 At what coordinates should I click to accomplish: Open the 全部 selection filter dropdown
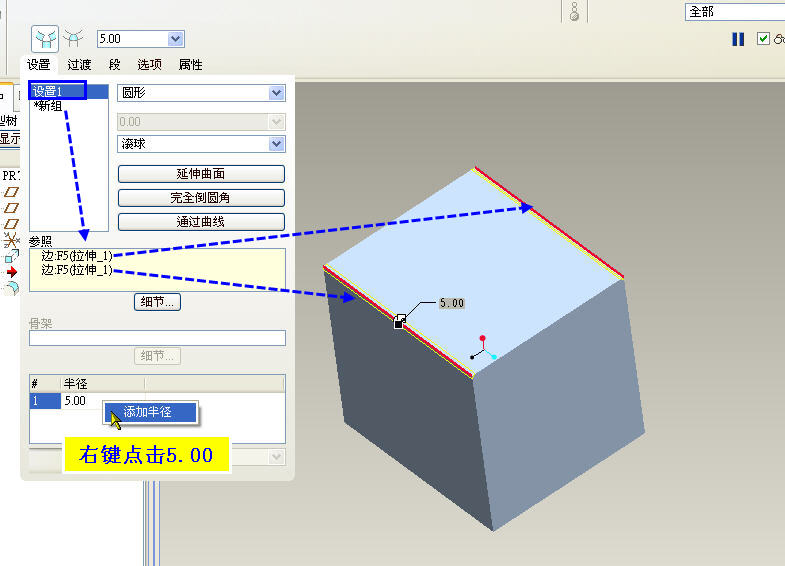(734, 12)
